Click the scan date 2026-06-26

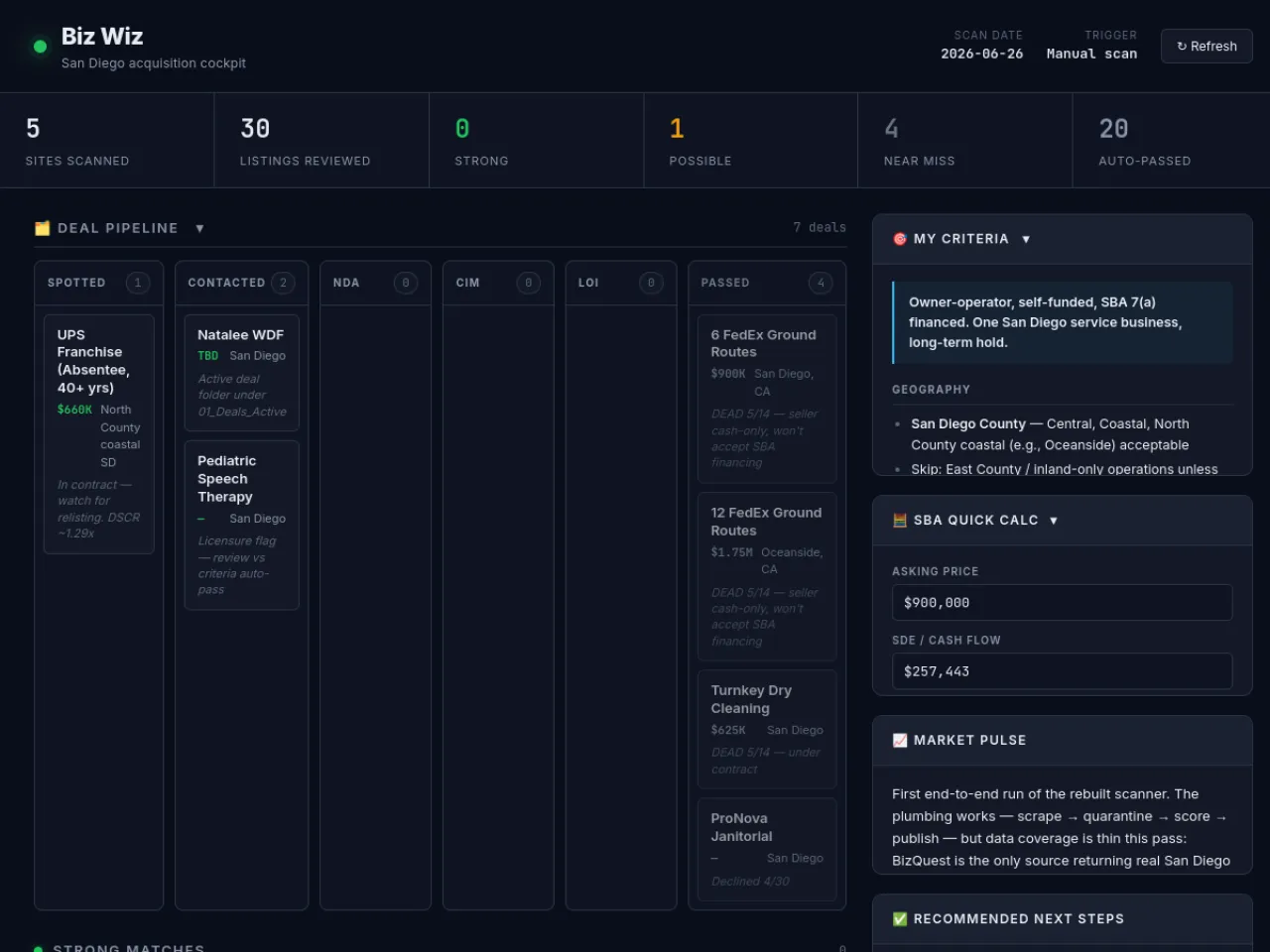tap(981, 54)
